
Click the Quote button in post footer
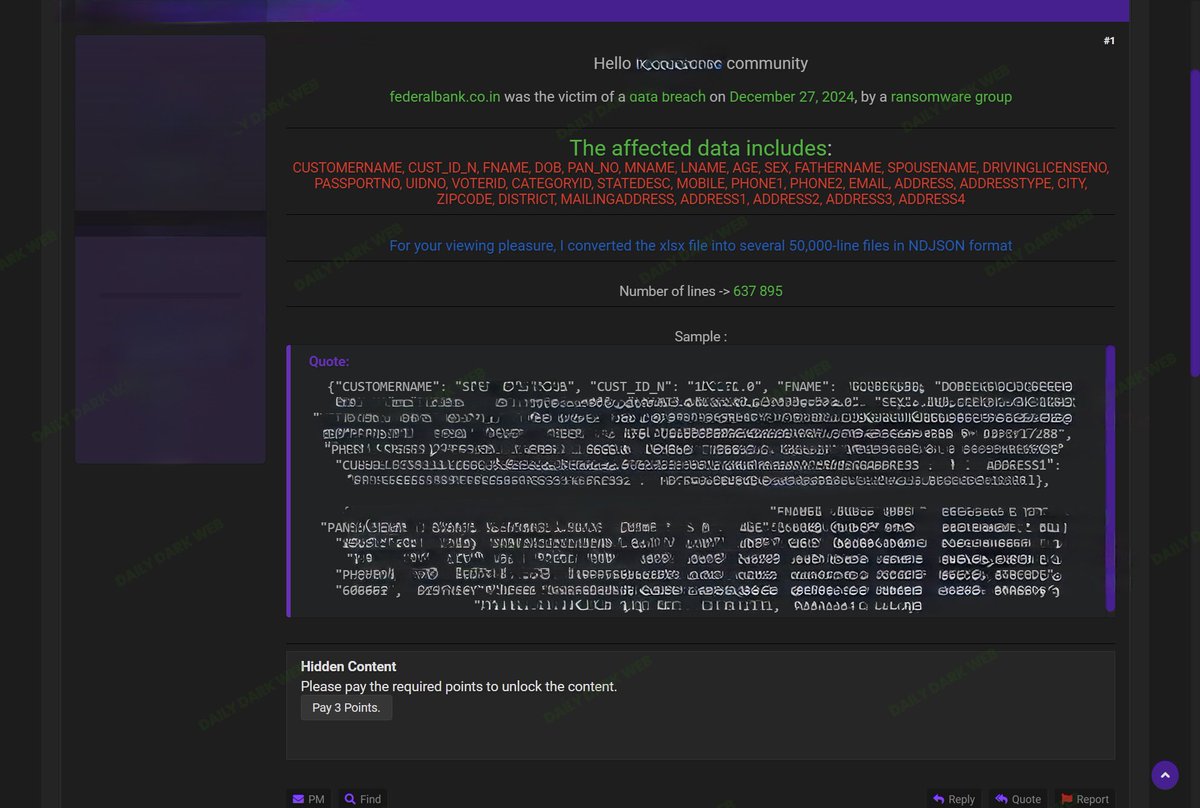tap(1018, 798)
